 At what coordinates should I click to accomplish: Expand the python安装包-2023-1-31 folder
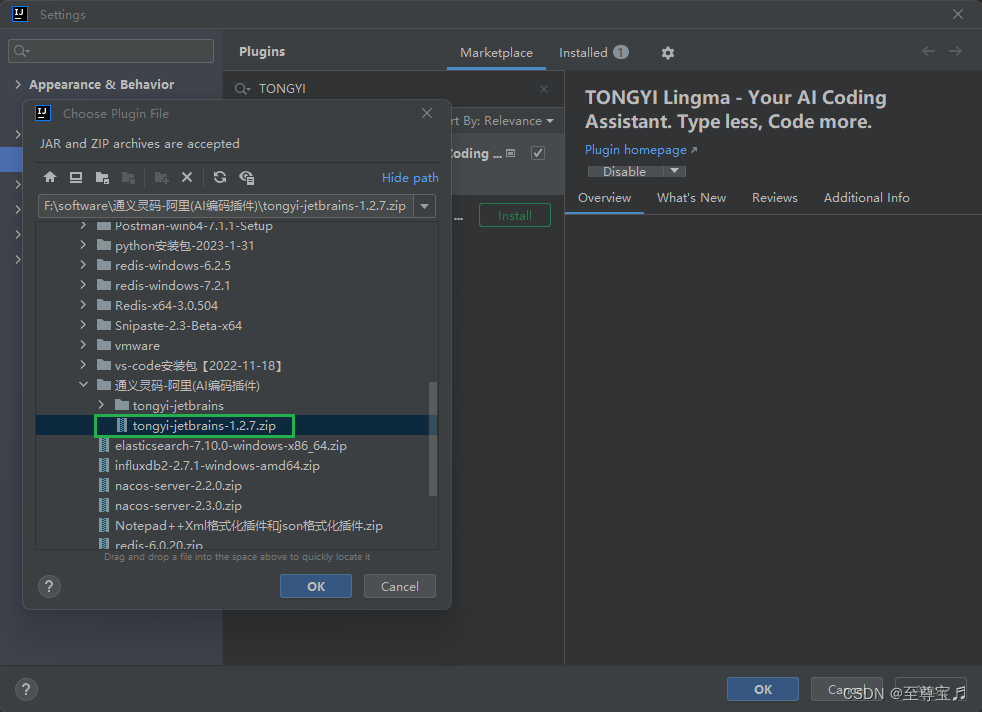(83, 245)
